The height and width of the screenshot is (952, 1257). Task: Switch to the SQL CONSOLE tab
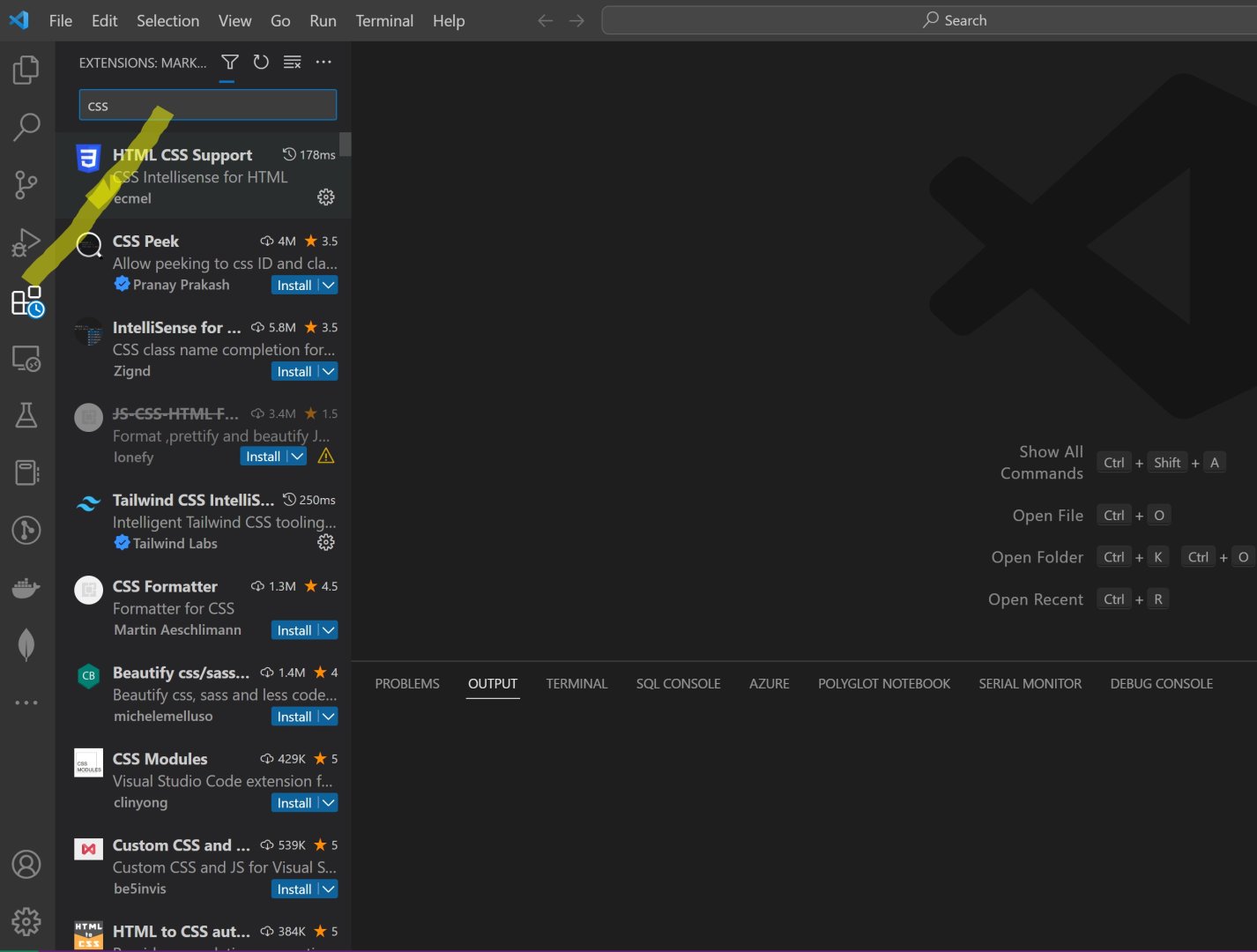pos(679,683)
